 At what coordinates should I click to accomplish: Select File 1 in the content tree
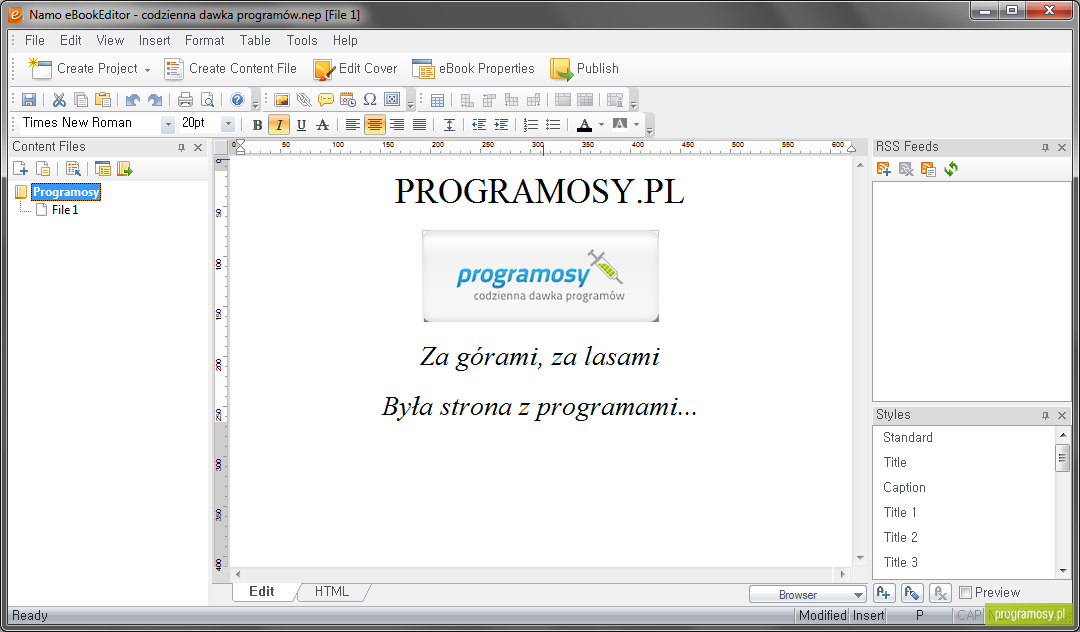[65, 209]
